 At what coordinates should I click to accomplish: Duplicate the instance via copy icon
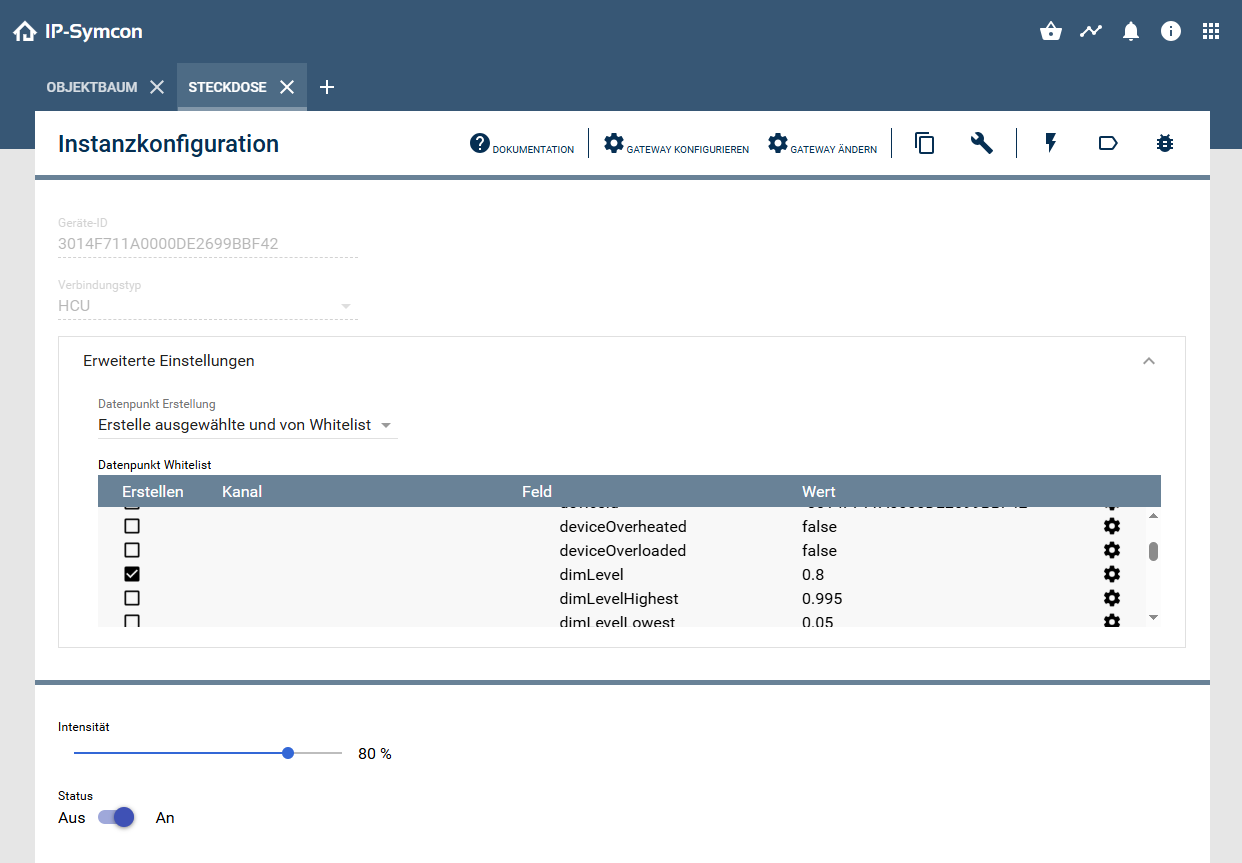[x=924, y=143]
